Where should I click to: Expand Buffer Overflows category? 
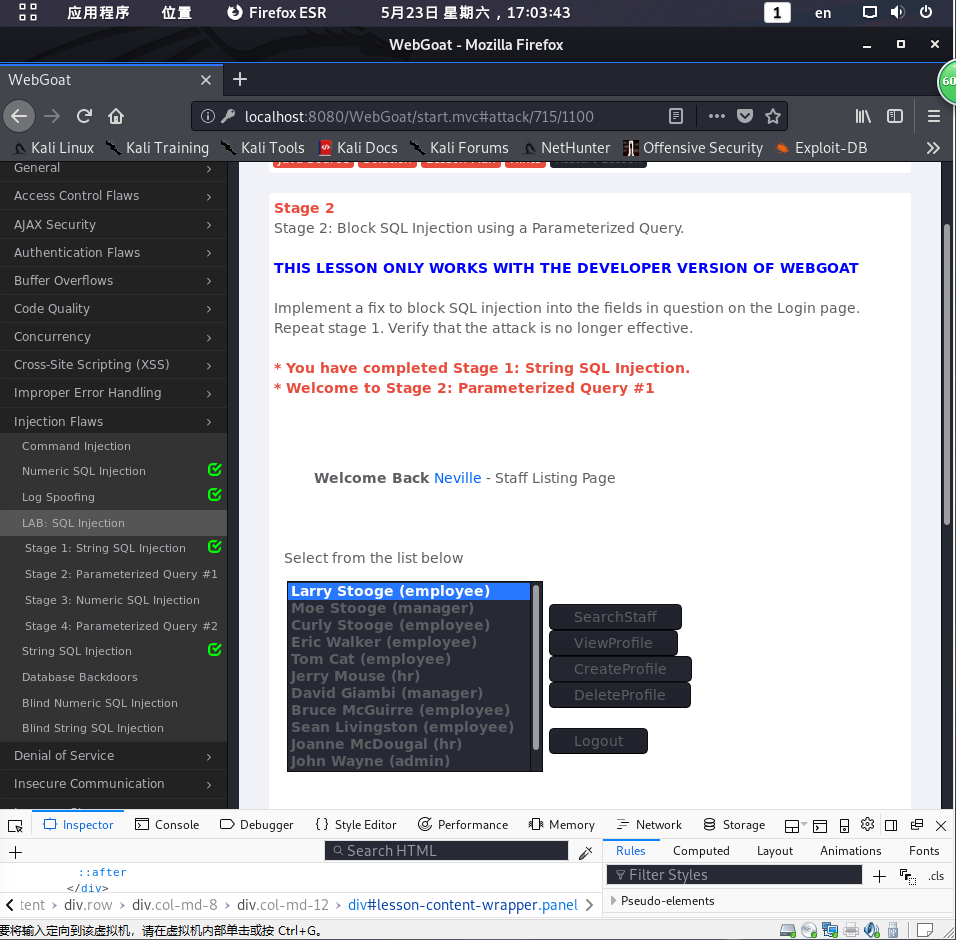113,280
